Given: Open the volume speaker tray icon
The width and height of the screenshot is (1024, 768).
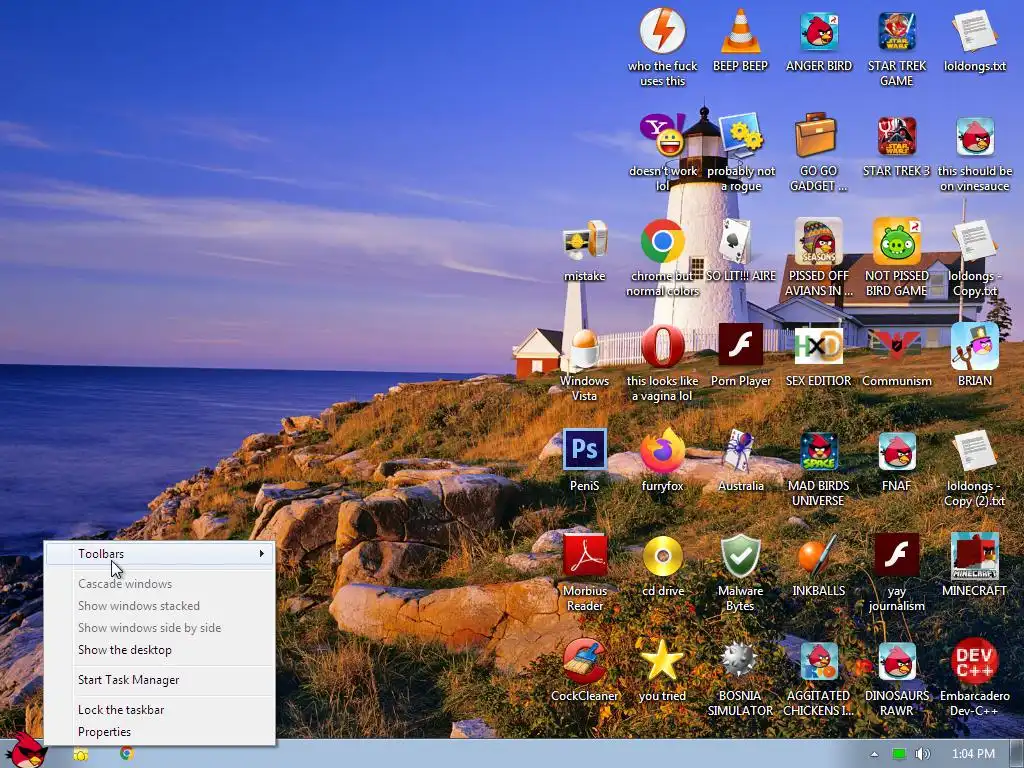Looking at the screenshot, I should 923,754.
